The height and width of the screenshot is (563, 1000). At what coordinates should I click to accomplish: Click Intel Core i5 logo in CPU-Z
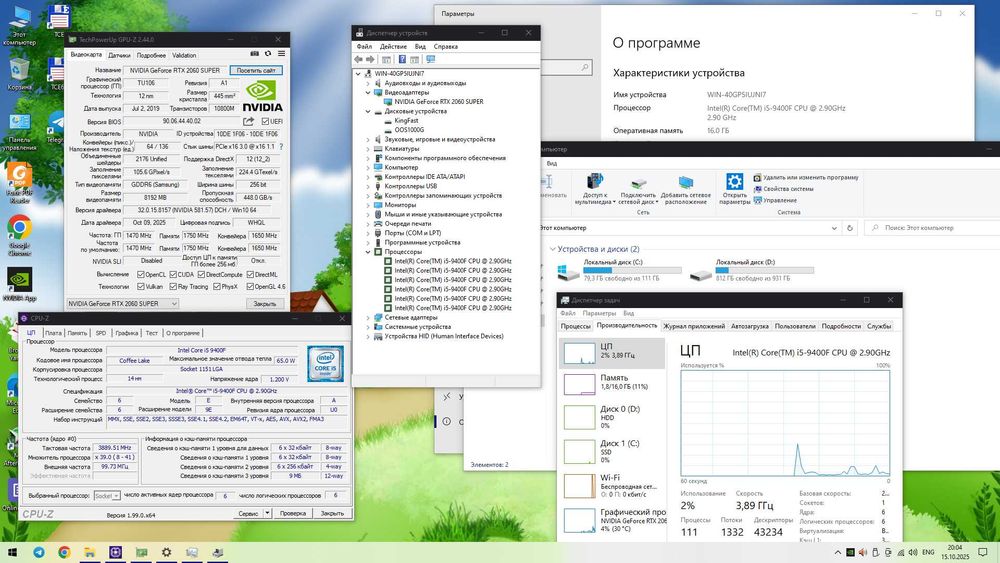[x=325, y=363]
